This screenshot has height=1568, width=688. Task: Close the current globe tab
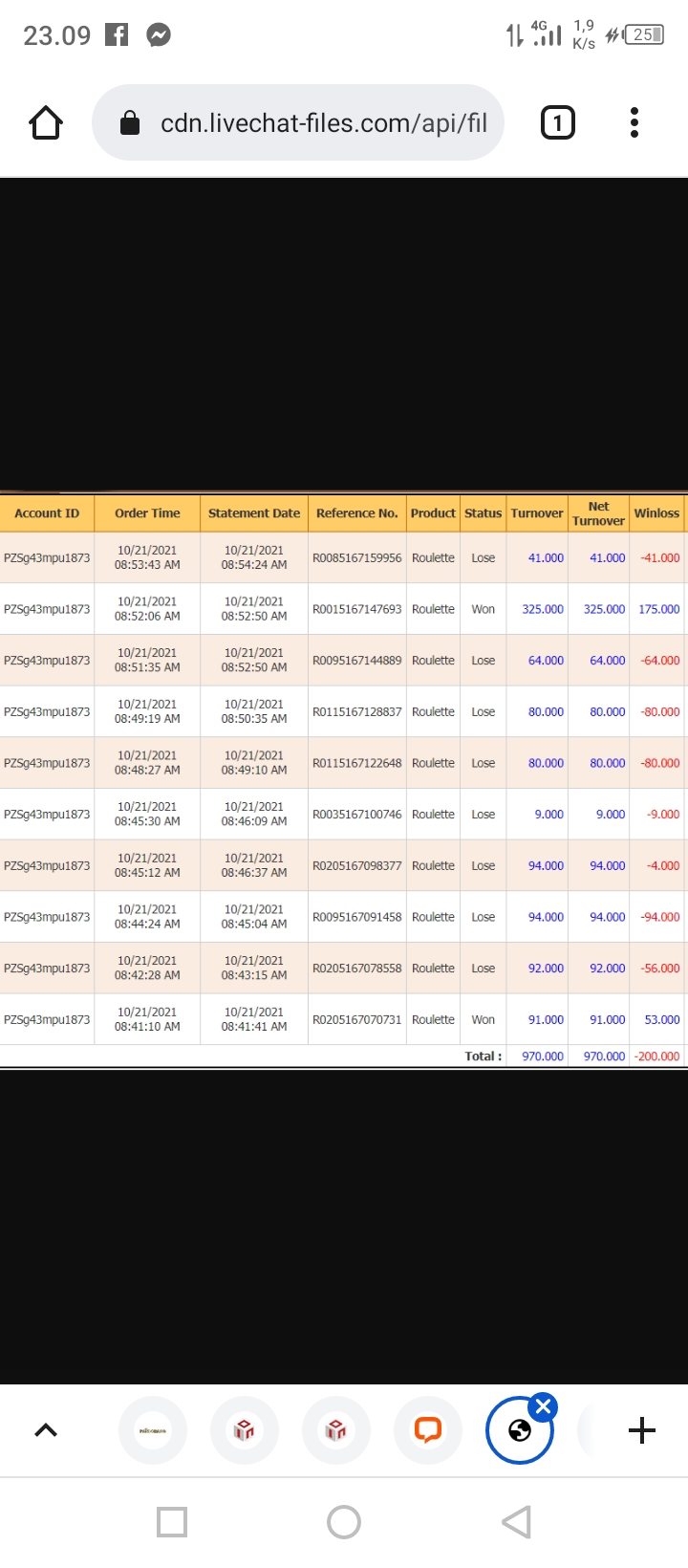tap(544, 1406)
